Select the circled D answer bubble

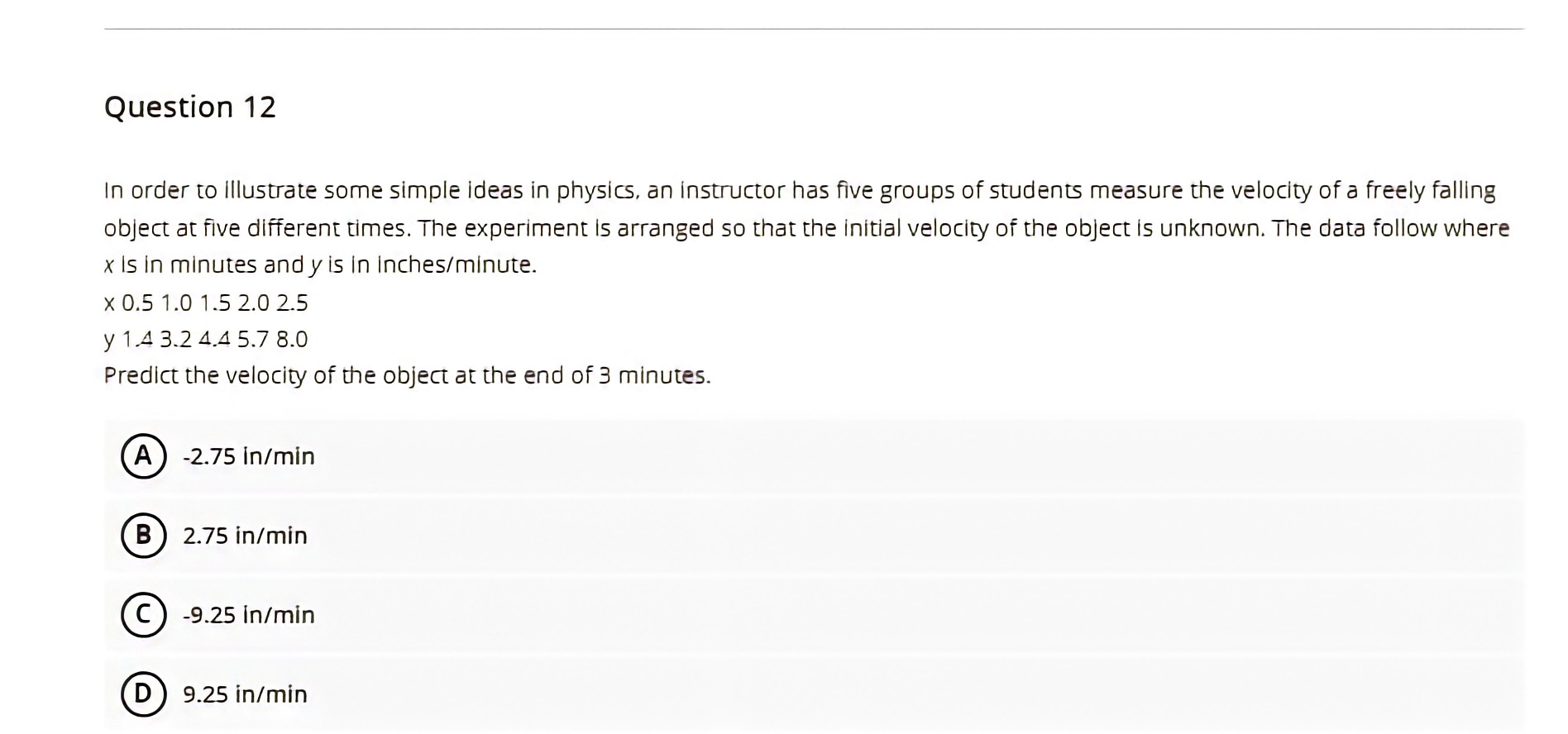click(144, 693)
